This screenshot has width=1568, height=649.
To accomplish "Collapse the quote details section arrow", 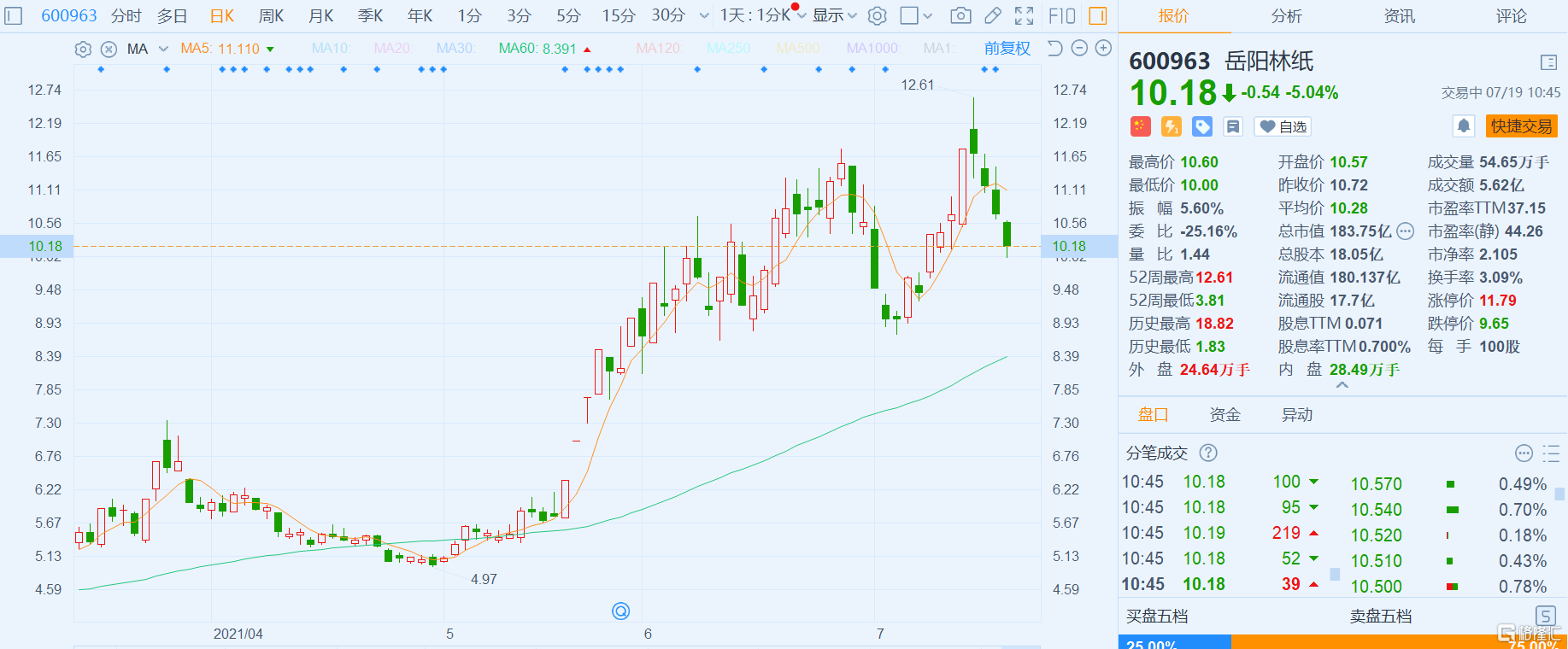I will coord(1342,386).
